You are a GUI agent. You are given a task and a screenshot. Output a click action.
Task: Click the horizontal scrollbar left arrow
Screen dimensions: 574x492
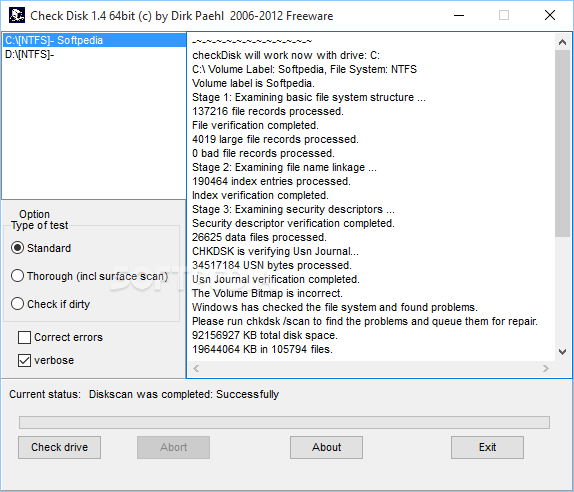(x=196, y=368)
